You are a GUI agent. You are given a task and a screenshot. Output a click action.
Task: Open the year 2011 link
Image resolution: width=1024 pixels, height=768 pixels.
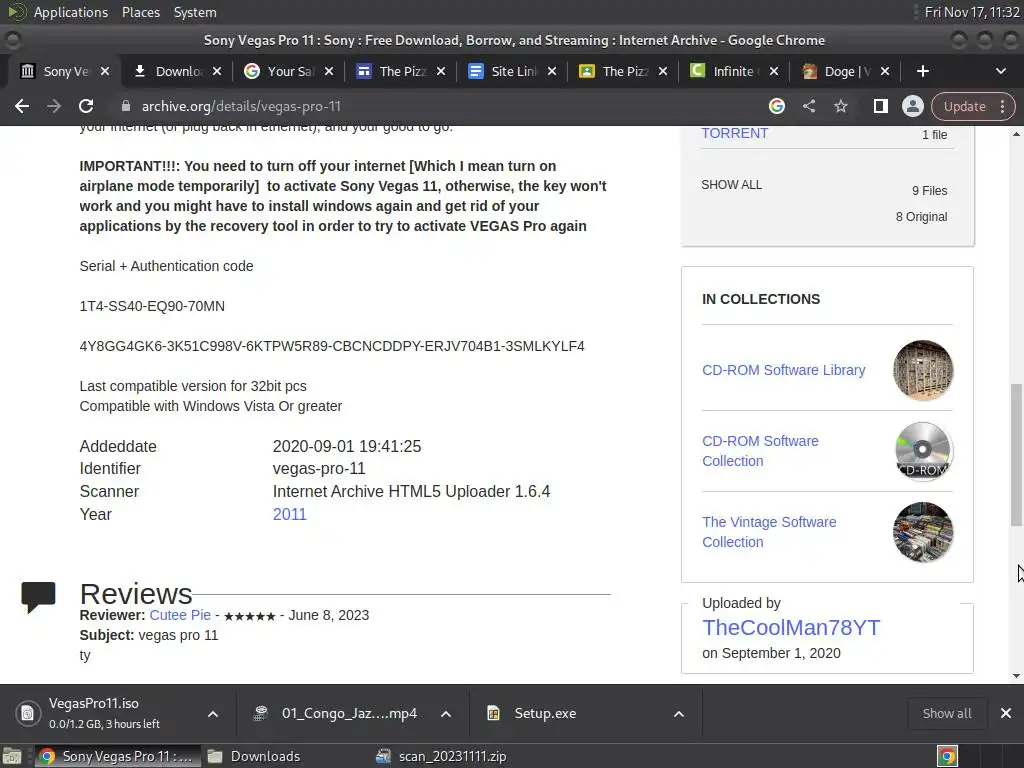(x=289, y=515)
